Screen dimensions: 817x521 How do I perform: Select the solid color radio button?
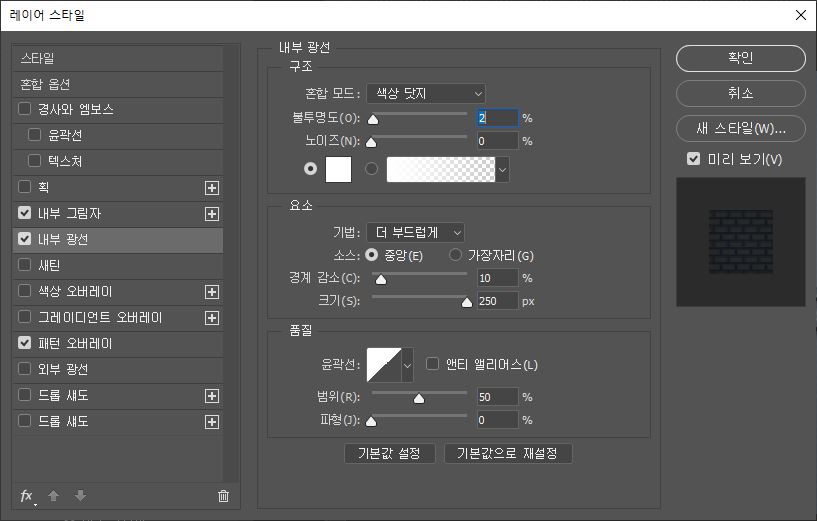[311, 169]
